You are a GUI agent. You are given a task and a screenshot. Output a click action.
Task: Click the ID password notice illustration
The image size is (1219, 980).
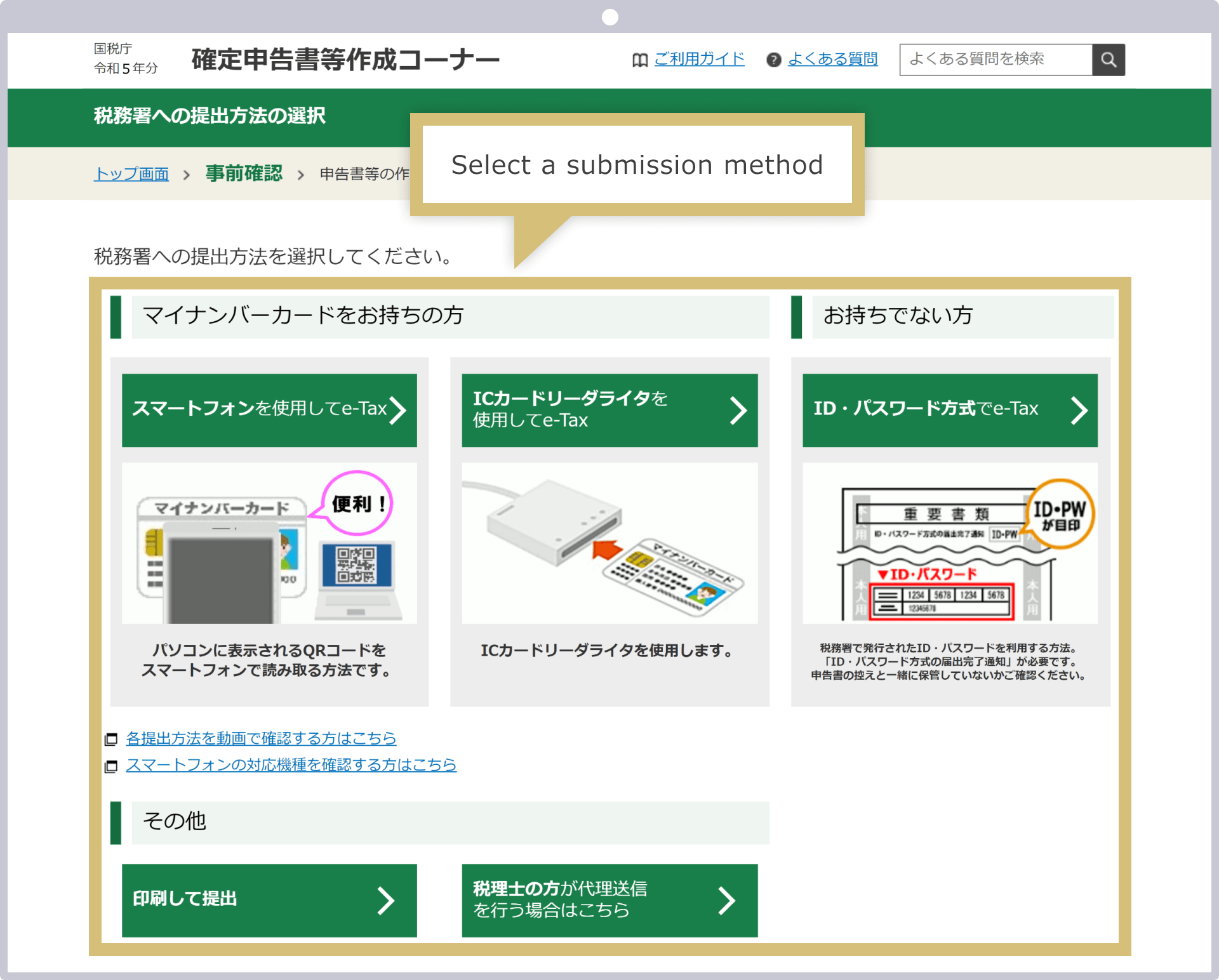(x=950, y=543)
